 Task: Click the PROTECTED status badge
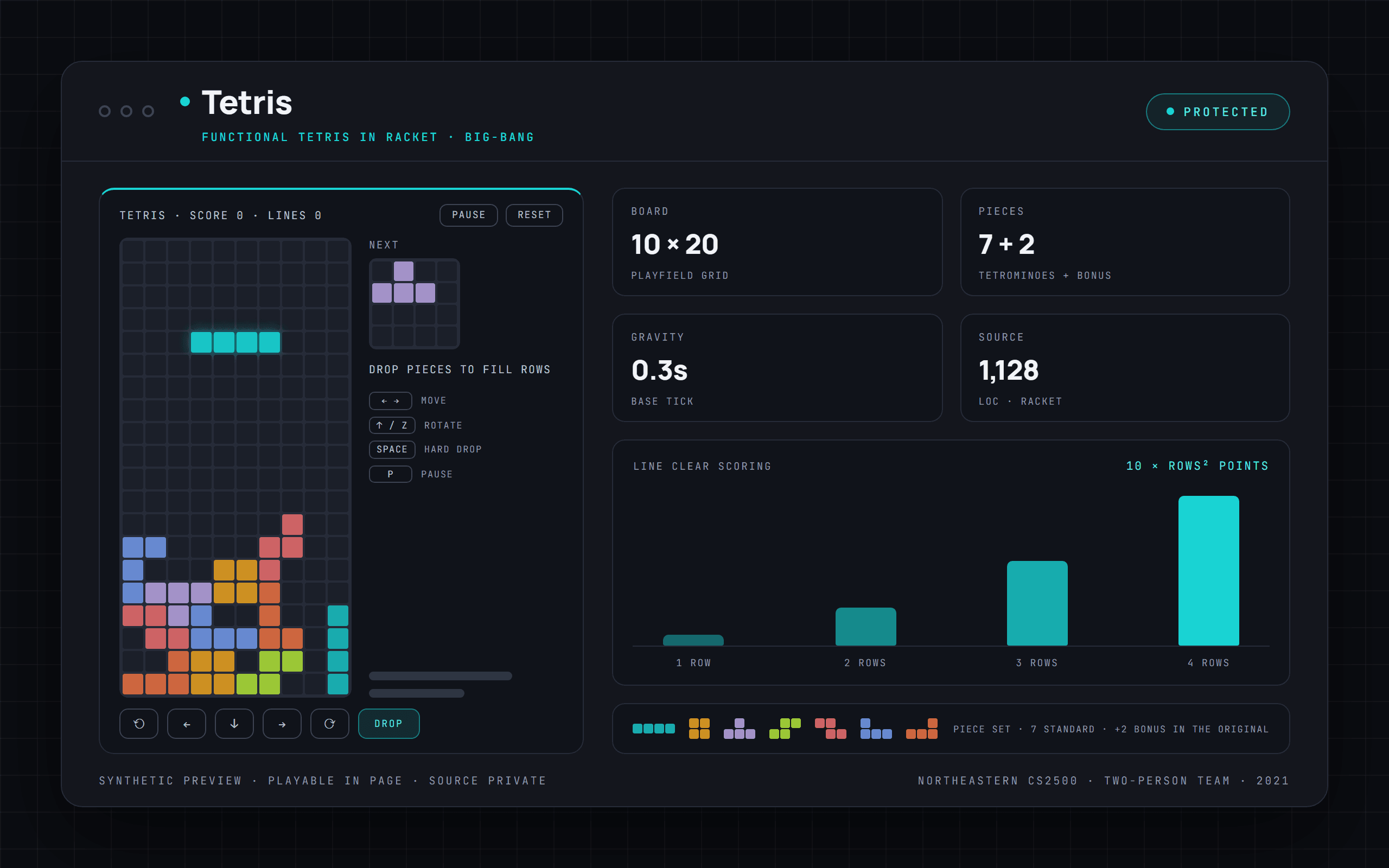click(x=1218, y=112)
